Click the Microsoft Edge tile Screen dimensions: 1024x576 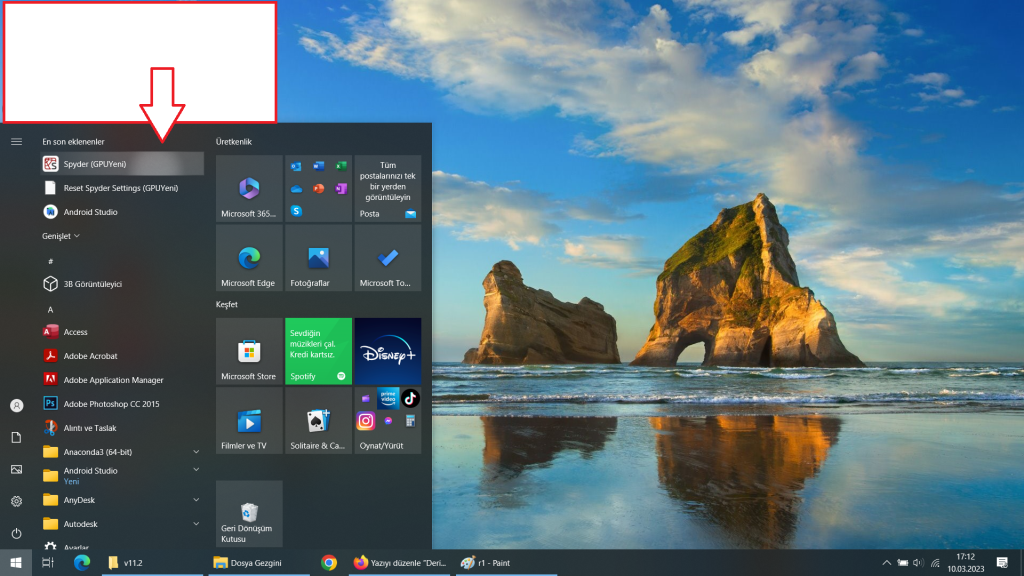coord(249,258)
